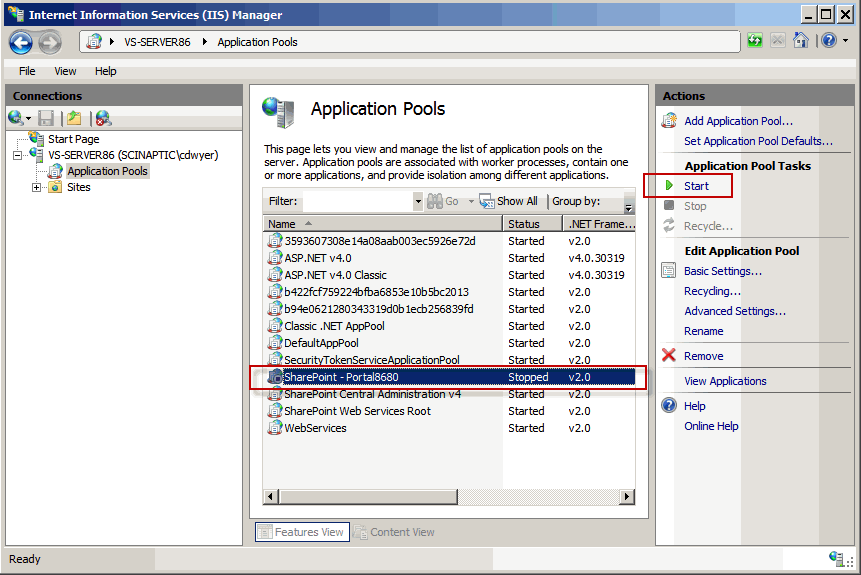Select Application Pools tree node
This screenshot has width=861, height=575.
tap(107, 171)
